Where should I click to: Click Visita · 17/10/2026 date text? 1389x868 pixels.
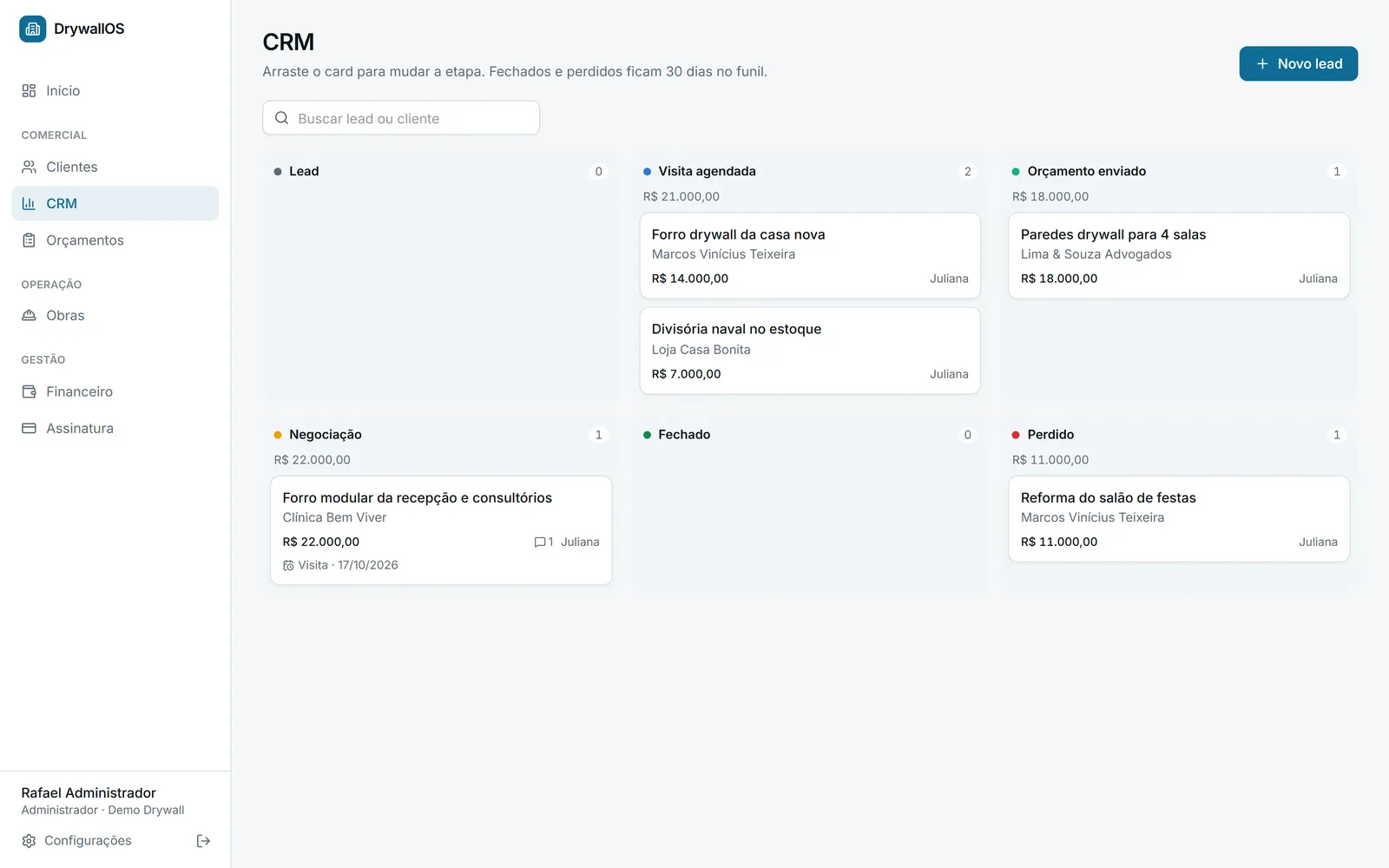(x=348, y=565)
